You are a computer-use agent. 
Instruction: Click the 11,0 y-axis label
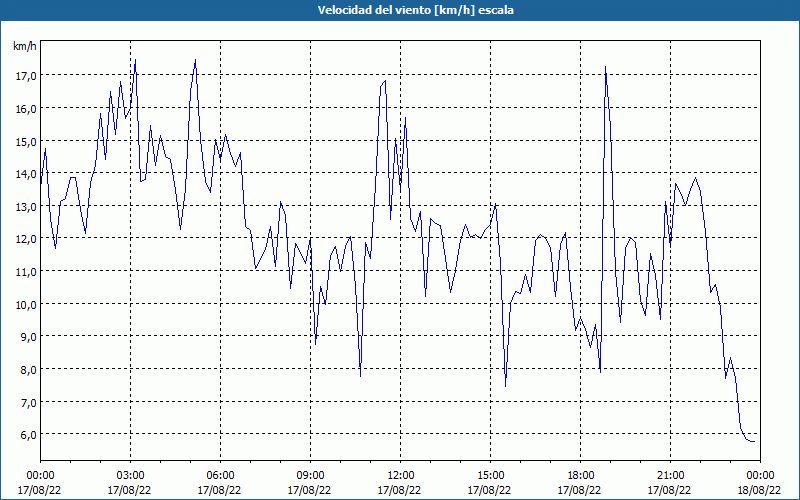point(26,272)
